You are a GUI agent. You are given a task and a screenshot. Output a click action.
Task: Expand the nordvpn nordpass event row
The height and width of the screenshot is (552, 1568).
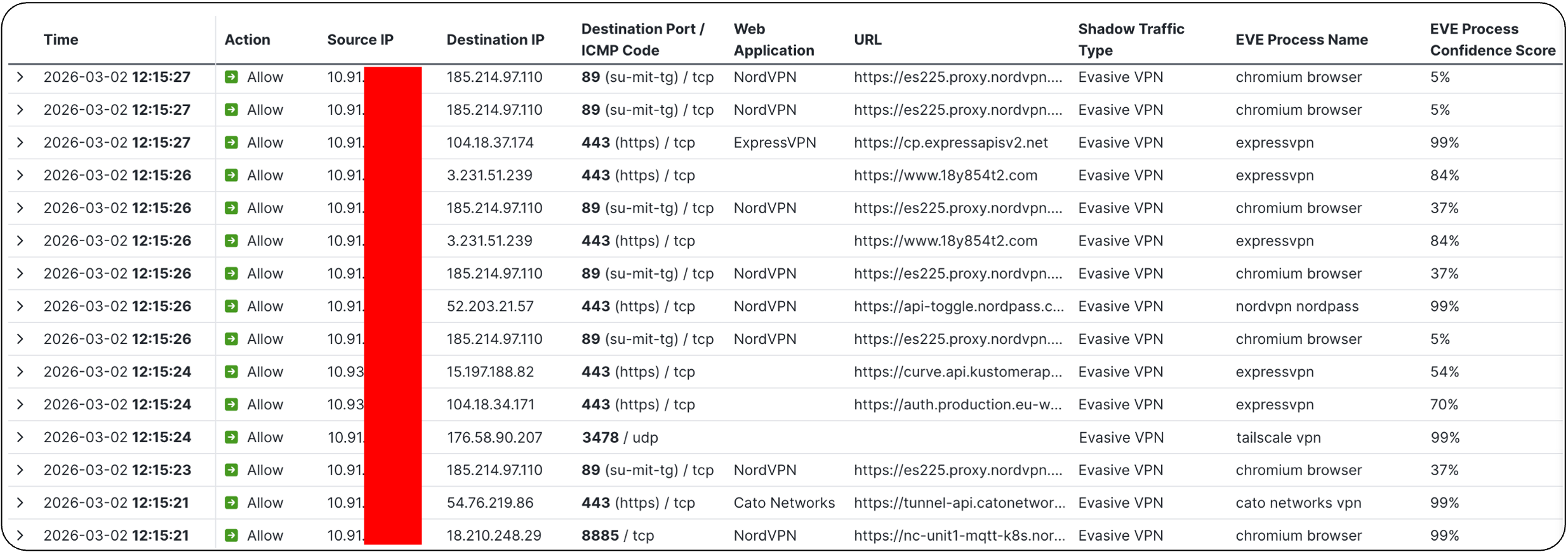pos(20,306)
